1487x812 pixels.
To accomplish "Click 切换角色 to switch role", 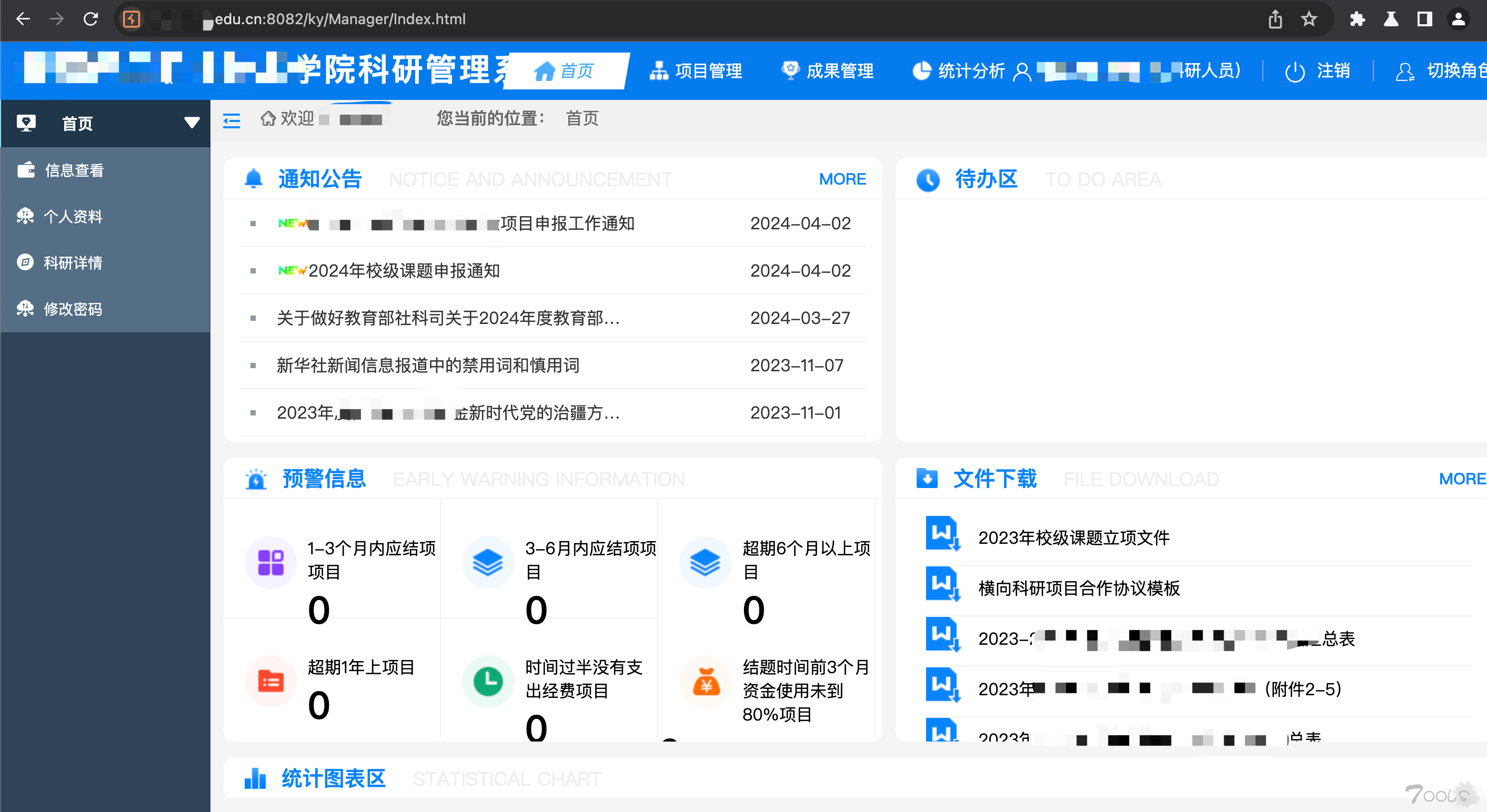I will (x=1456, y=71).
